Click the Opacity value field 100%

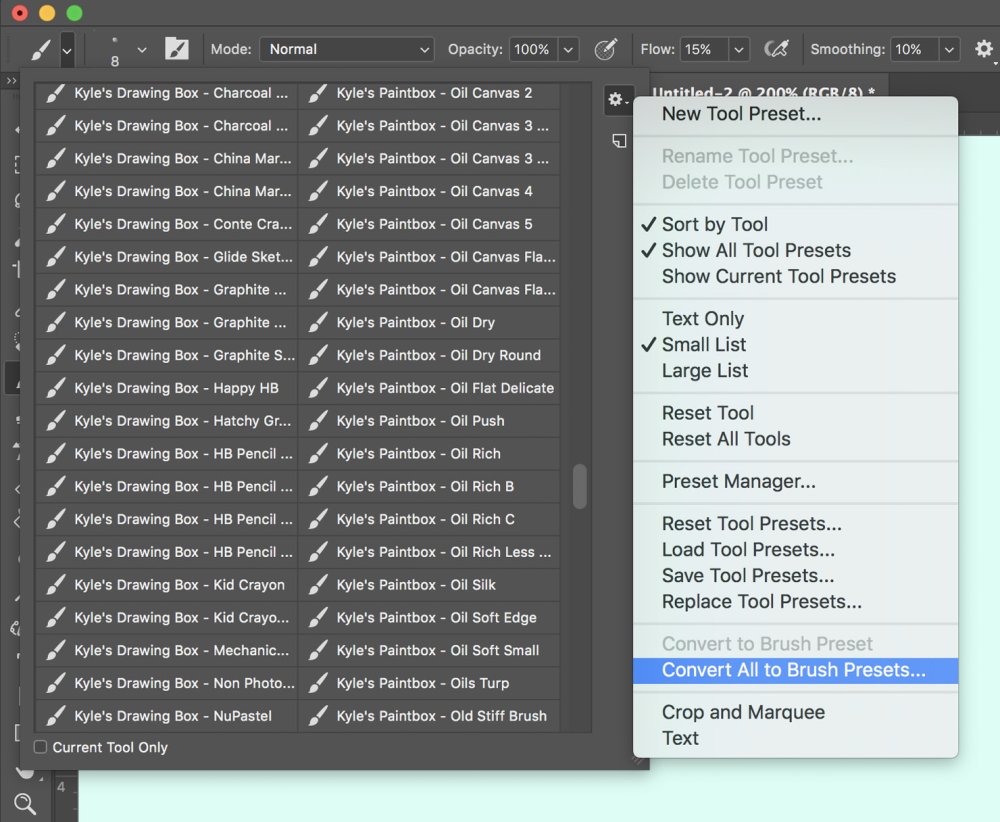click(533, 49)
